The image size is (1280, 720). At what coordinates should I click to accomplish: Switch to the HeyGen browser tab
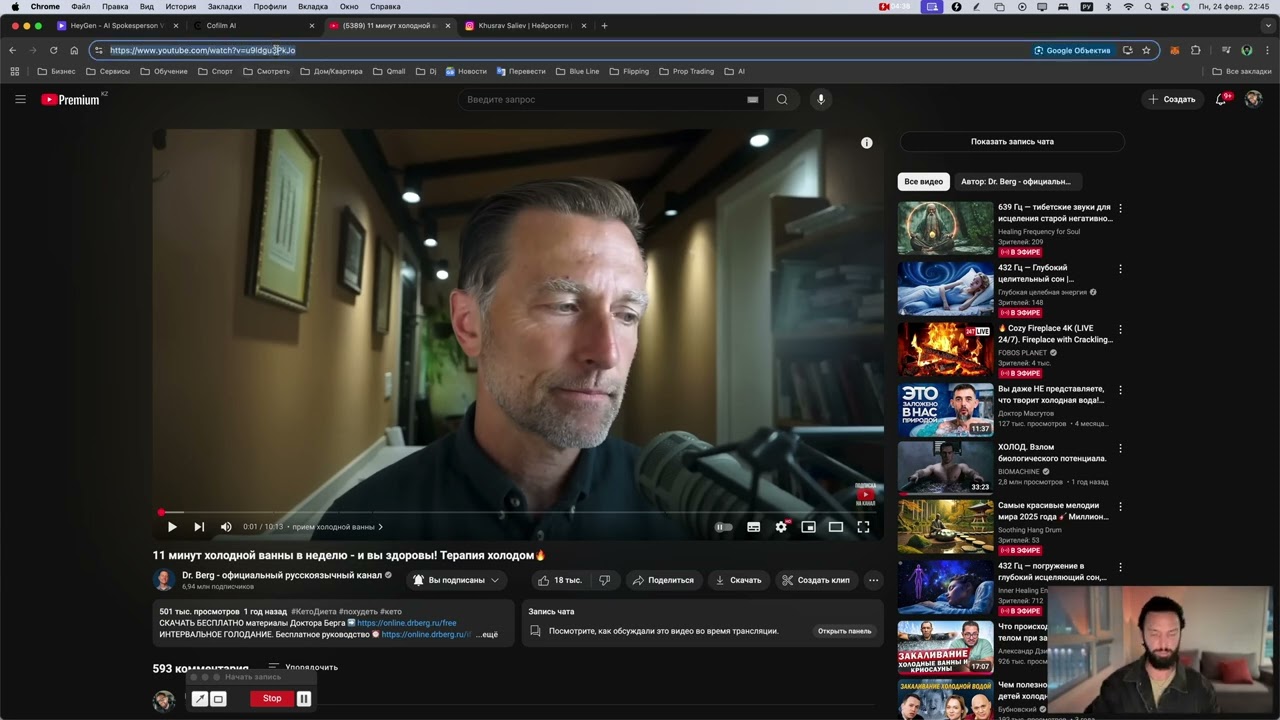point(116,25)
